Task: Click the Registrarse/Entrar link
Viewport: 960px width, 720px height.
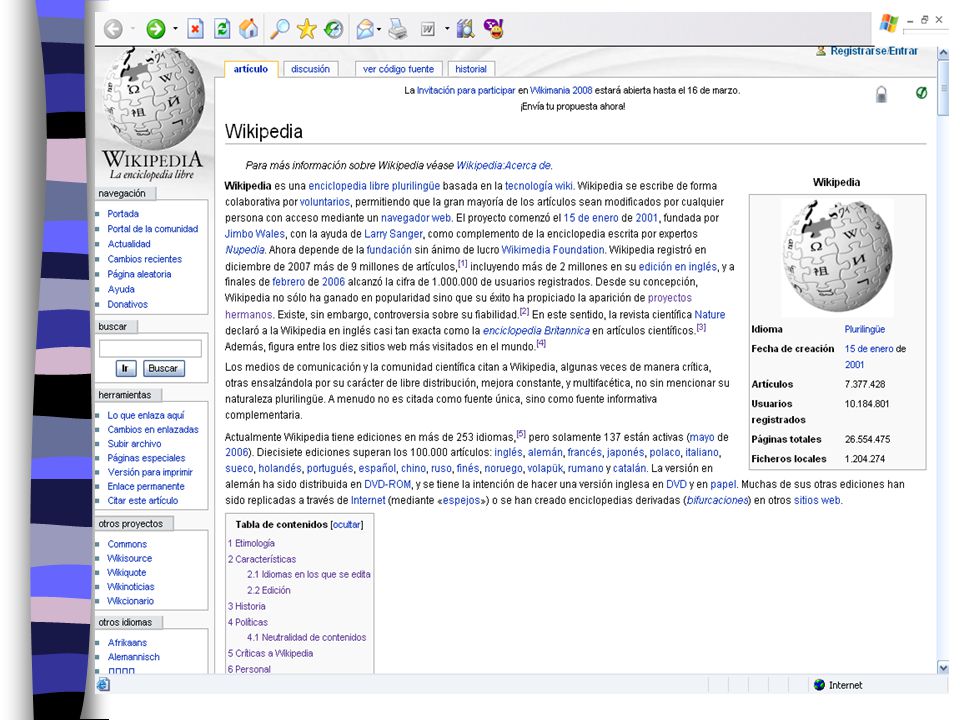Action: click(x=874, y=51)
